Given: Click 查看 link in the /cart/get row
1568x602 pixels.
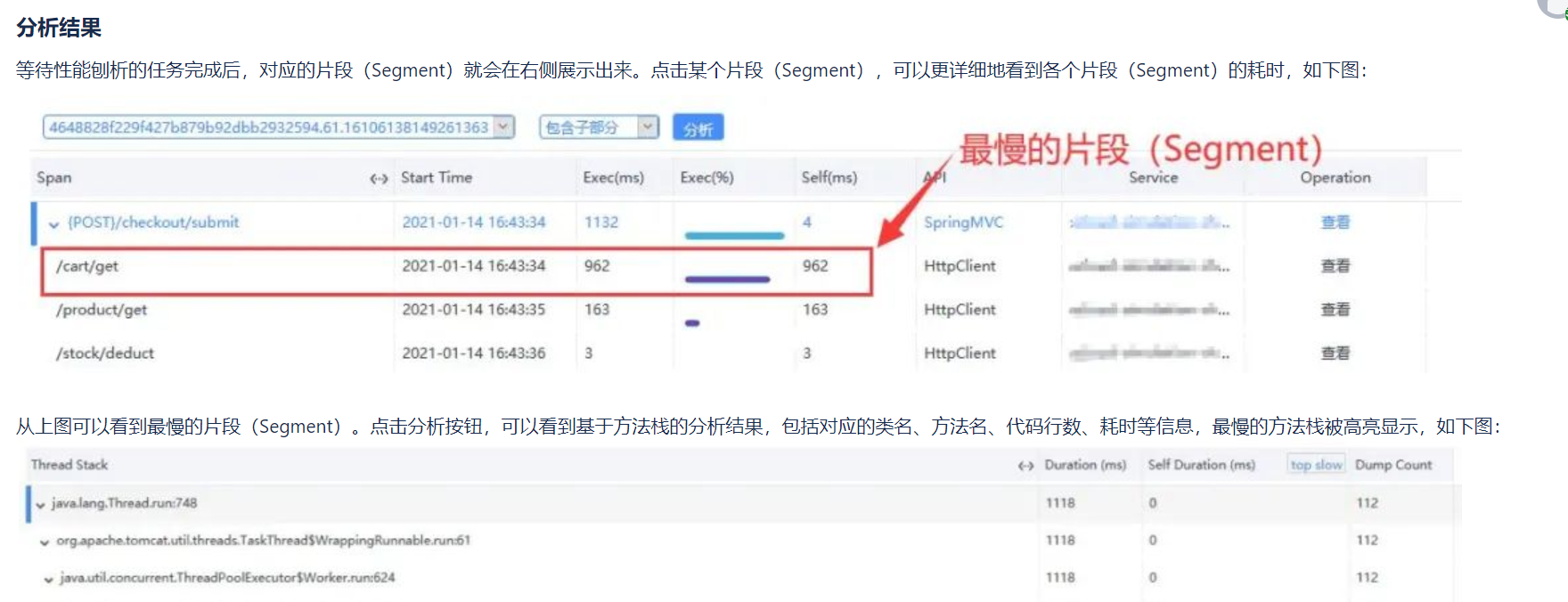Looking at the screenshot, I should 1335,265.
